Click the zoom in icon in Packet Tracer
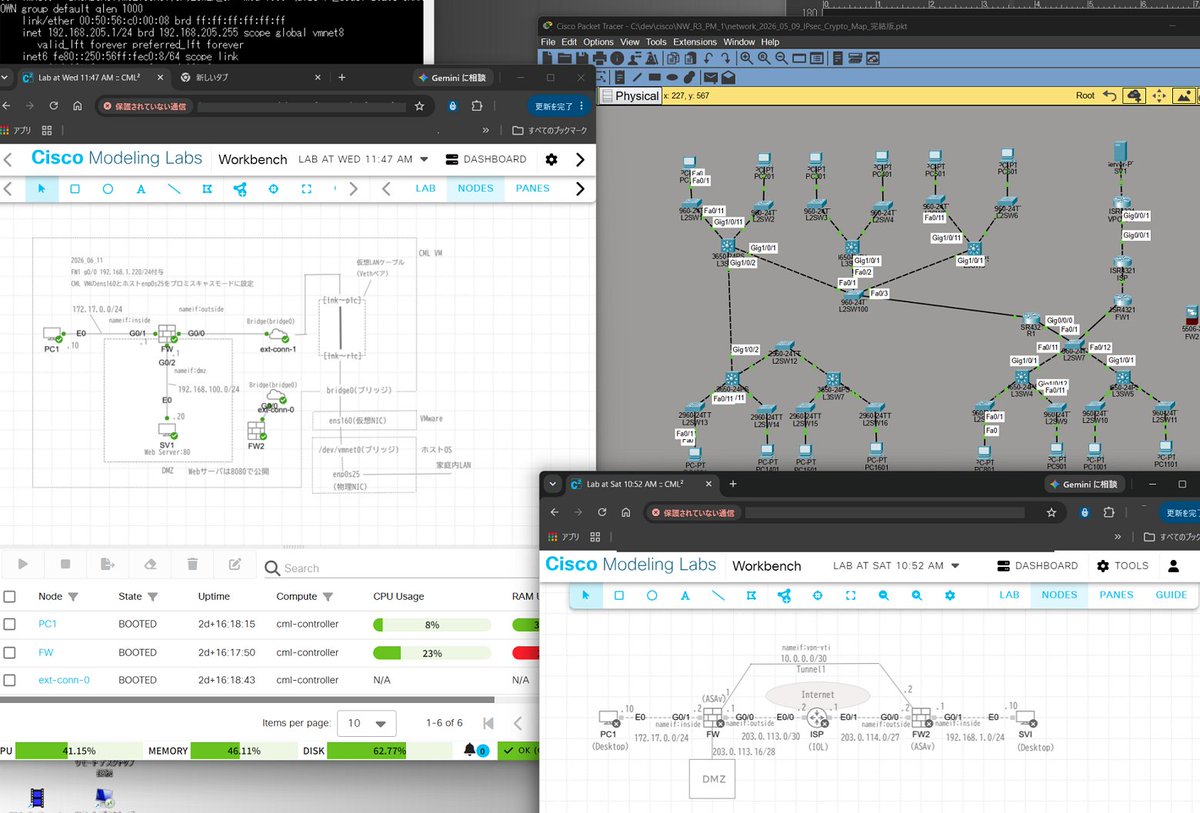The width and height of the screenshot is (1200, 813). 747,59
